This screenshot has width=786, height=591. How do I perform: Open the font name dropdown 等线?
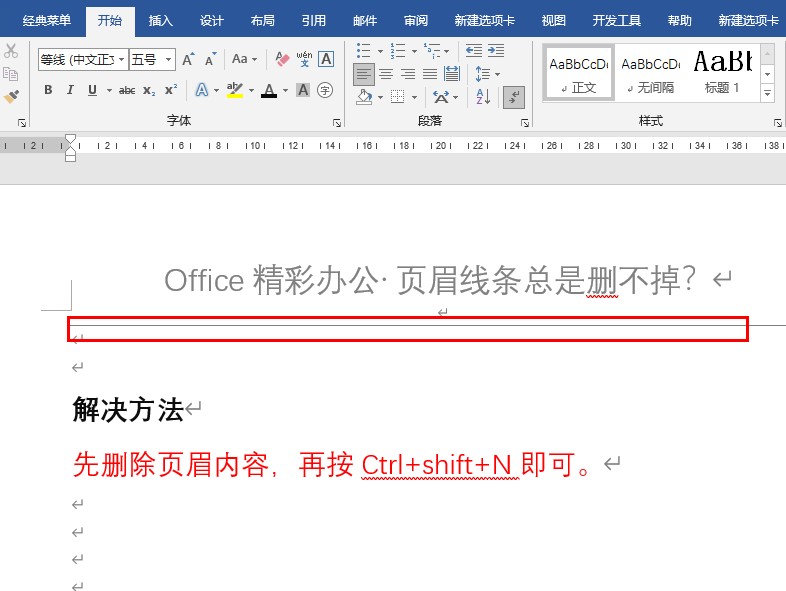[121, 60]
